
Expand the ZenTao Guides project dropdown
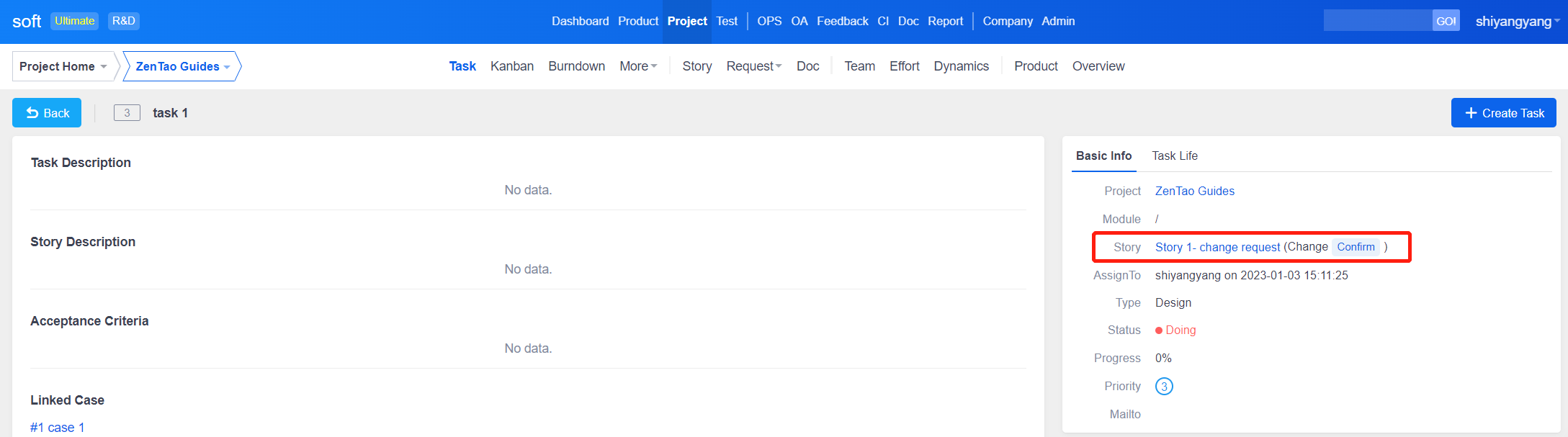(x=182, y=66)
